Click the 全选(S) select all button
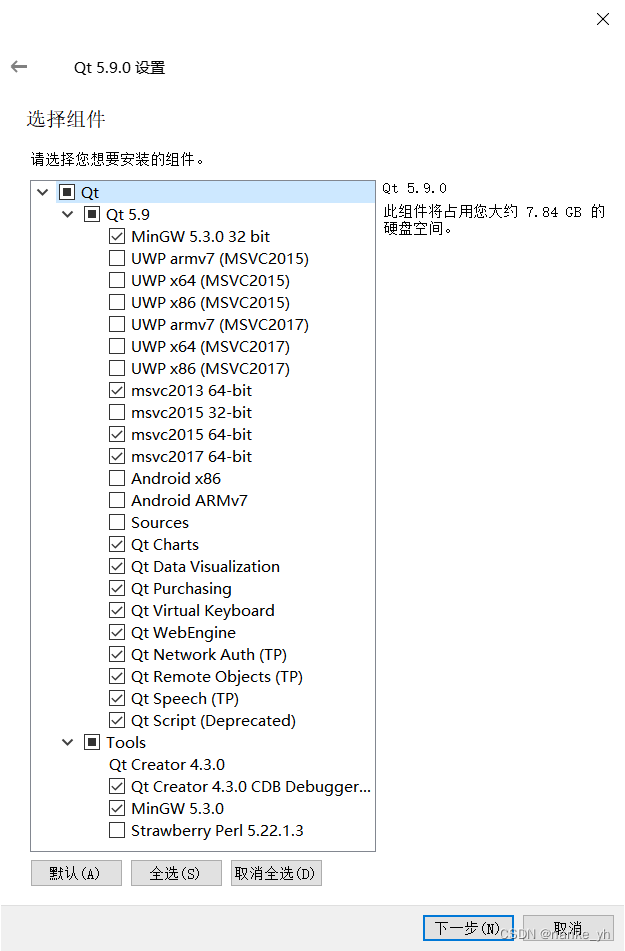The height and width of the screenshot is (951, 625). click(176, 873)
